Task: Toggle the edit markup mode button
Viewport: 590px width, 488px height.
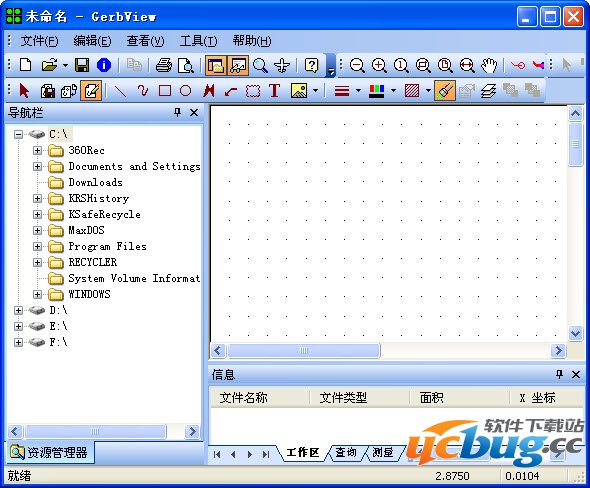Action: tap(91, 91)
